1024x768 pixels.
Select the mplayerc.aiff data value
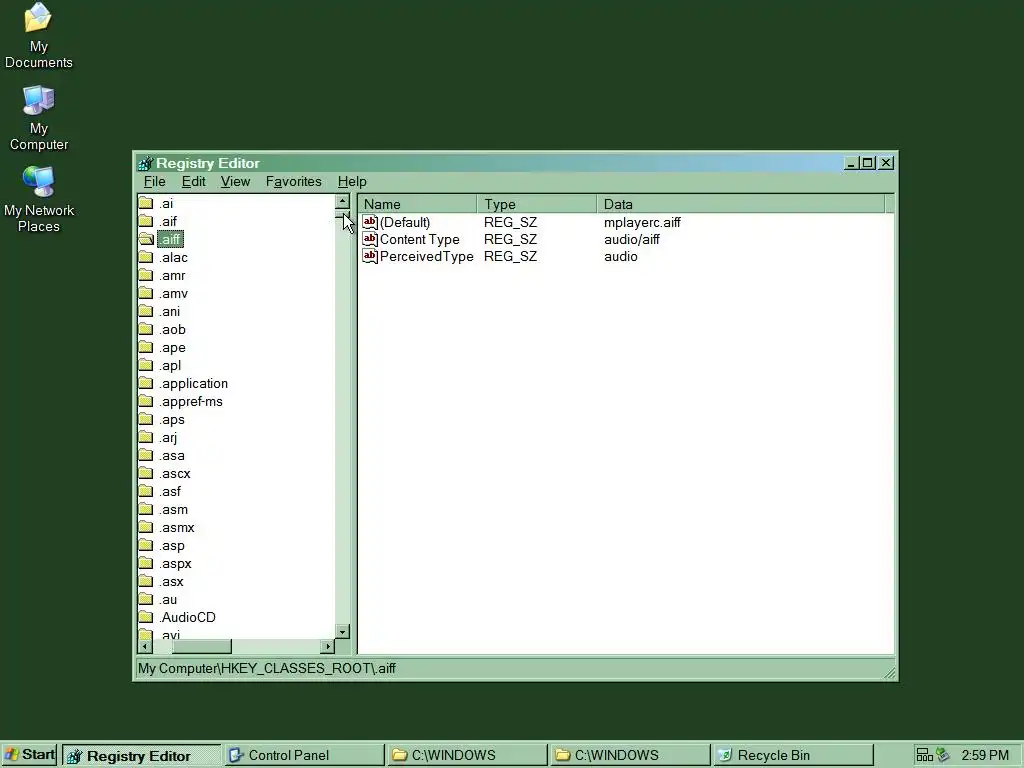(642, 222)
